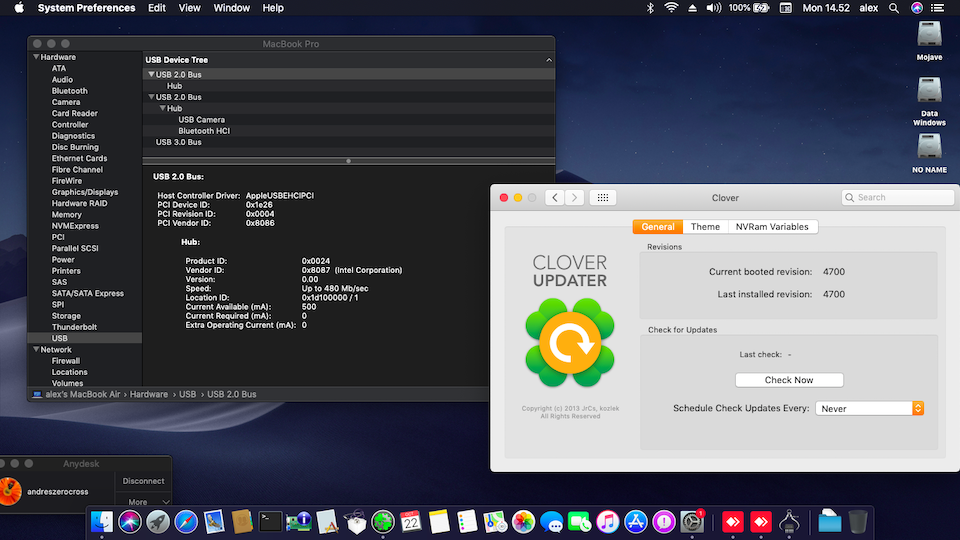Screen dimensions: 960x540
Task: Open Photos from the dock
Action: tap(523, 522)
